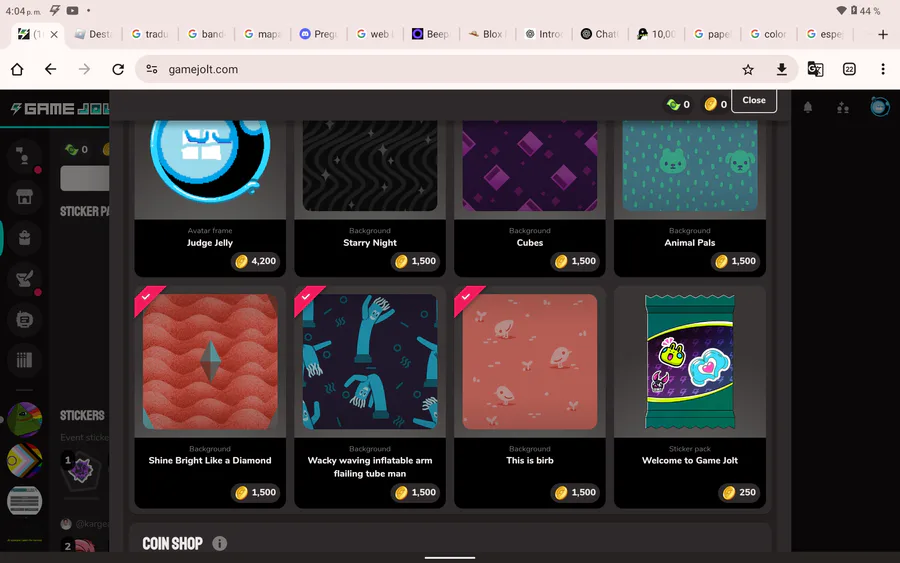
Task: Select the This is birb background
Action: point(530,397)
